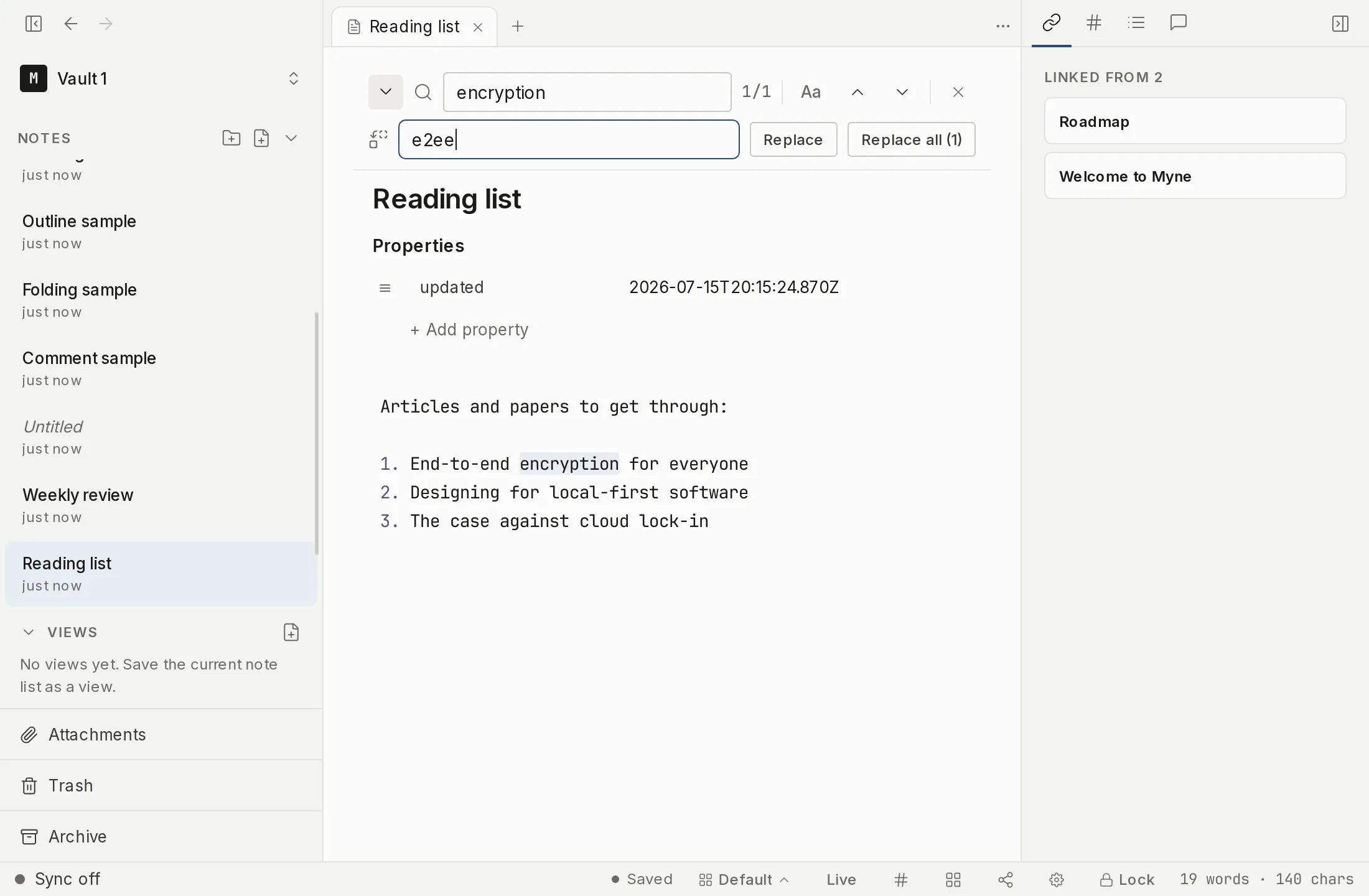This screenshot has height=896, width=1369.
Task: Save current note list as a view
Action: 291,632
